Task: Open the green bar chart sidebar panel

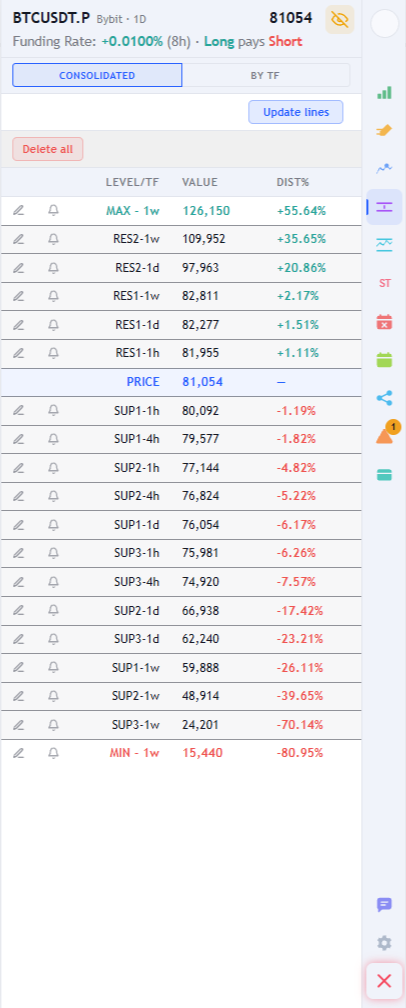Action: tap(384, 93)
